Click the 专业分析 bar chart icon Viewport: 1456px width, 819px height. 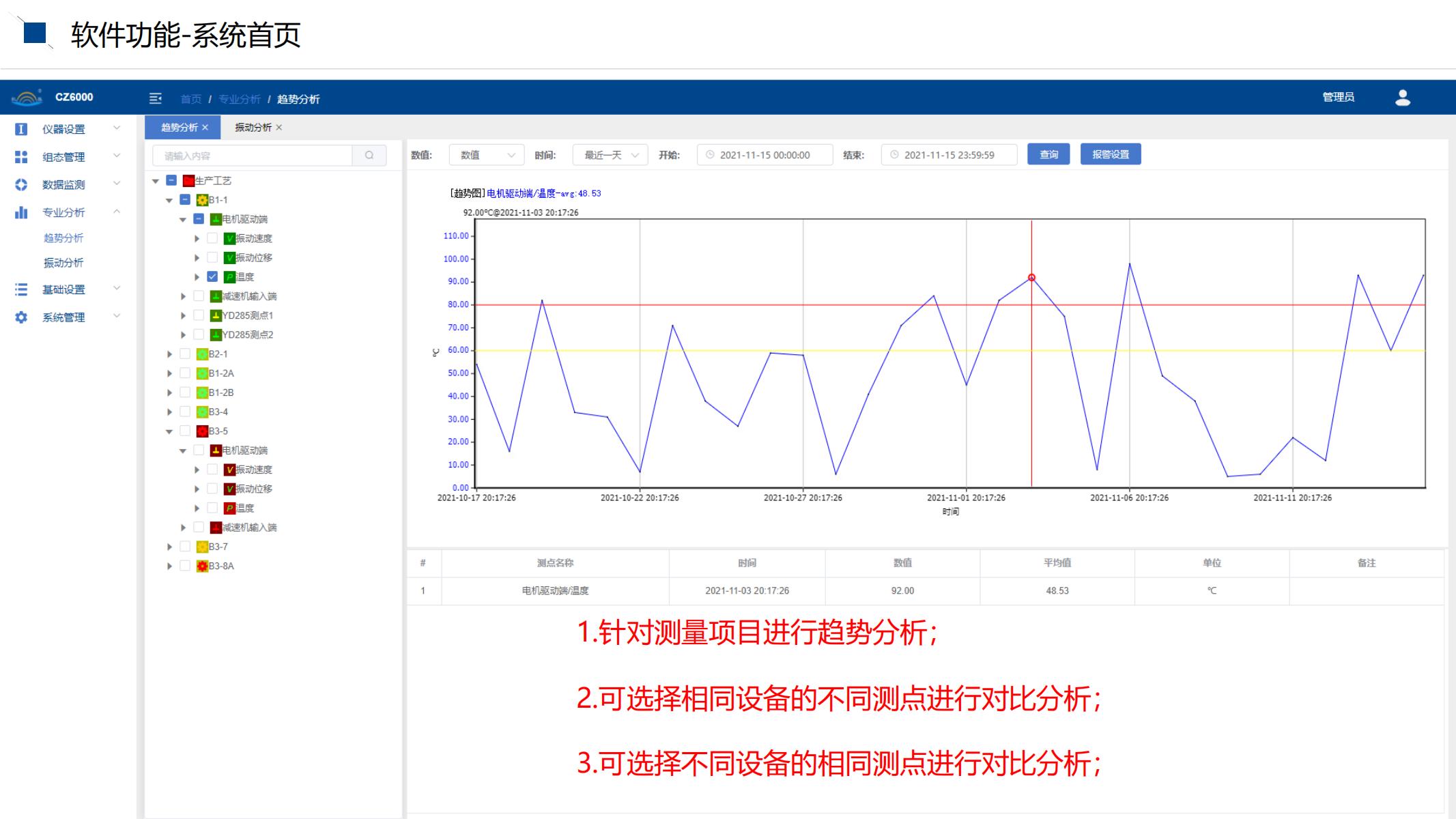coord(23,212)
